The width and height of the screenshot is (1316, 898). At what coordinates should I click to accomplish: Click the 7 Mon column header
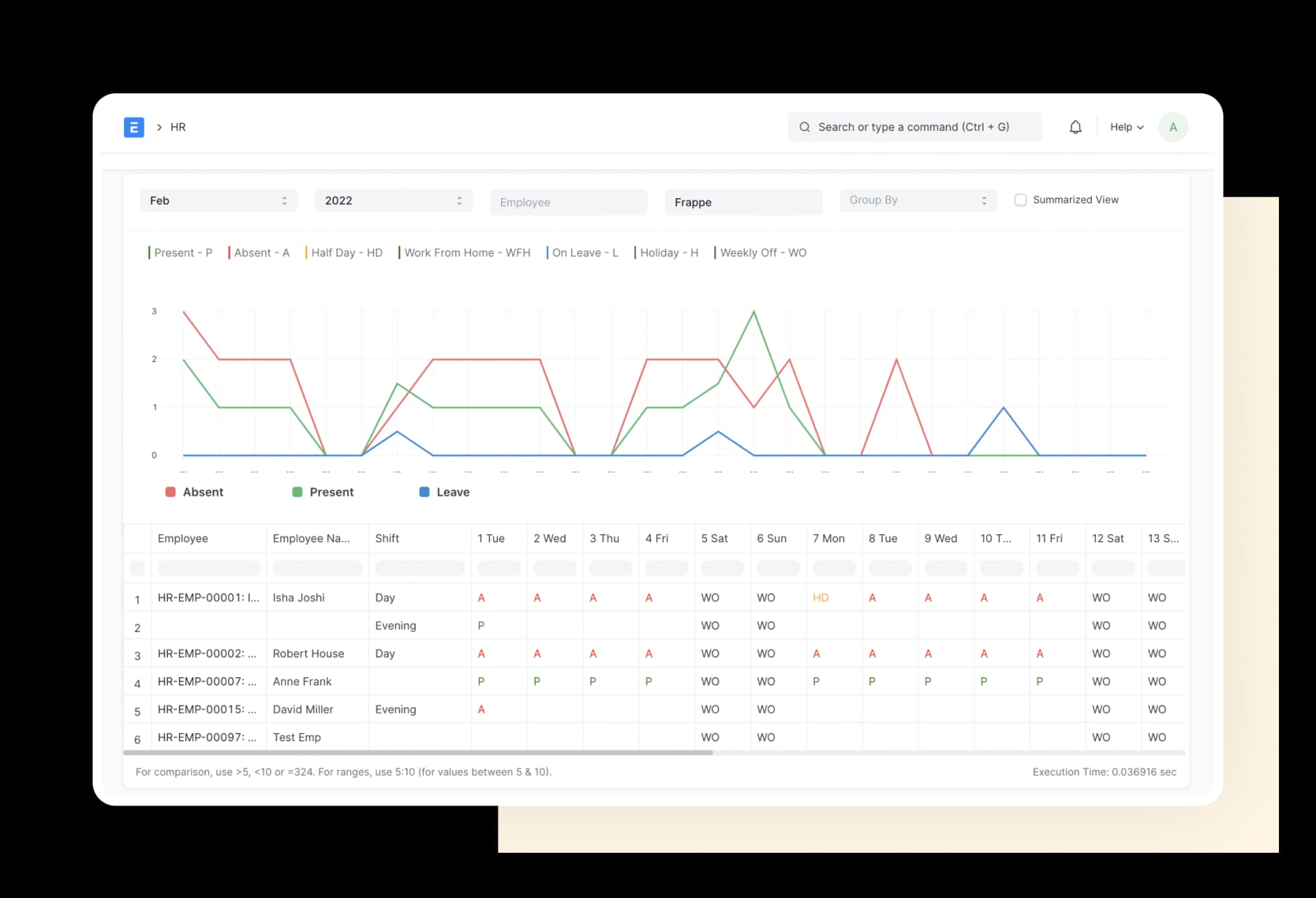(x=834, y=539)
